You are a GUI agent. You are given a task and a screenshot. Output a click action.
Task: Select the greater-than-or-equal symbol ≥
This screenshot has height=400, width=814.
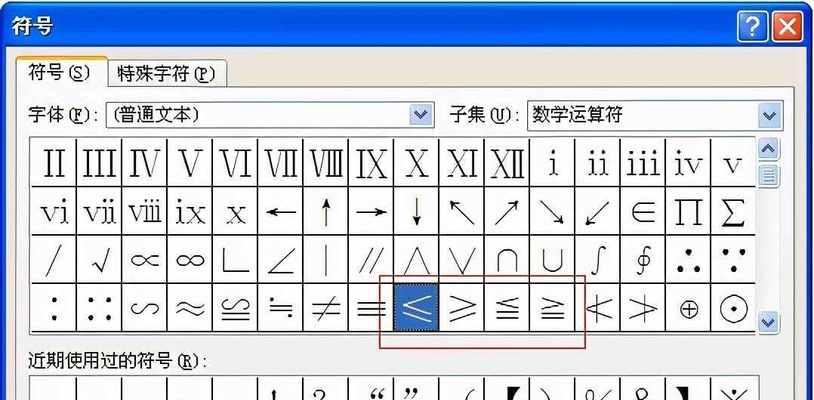(x=462, y=308)
